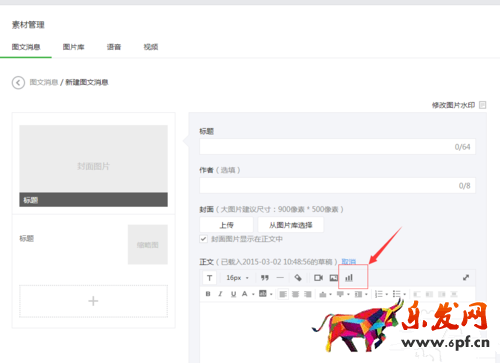Click the 上传 cover upload button
500x363 pixels.
point(226,225)
